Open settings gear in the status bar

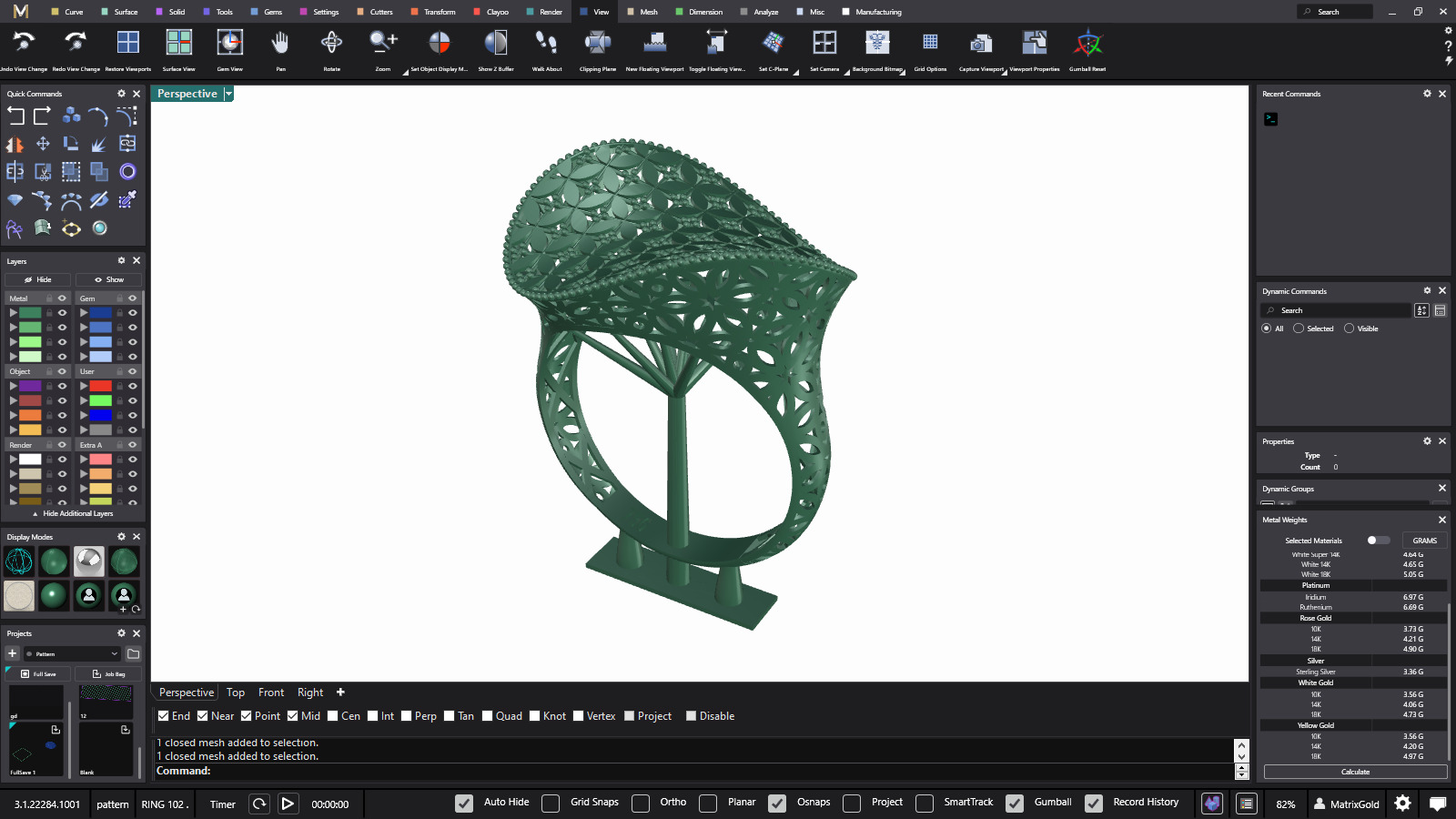1402,804
